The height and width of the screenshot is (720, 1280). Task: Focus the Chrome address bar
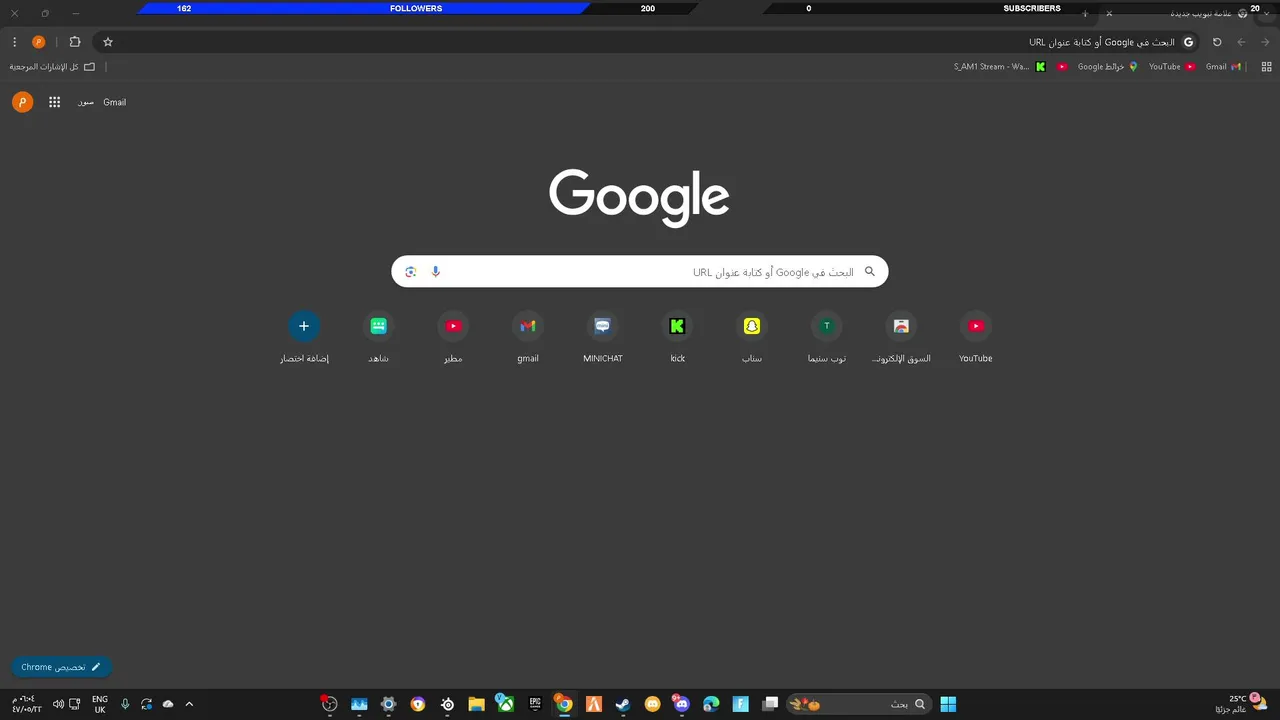[x=647, y=42]
